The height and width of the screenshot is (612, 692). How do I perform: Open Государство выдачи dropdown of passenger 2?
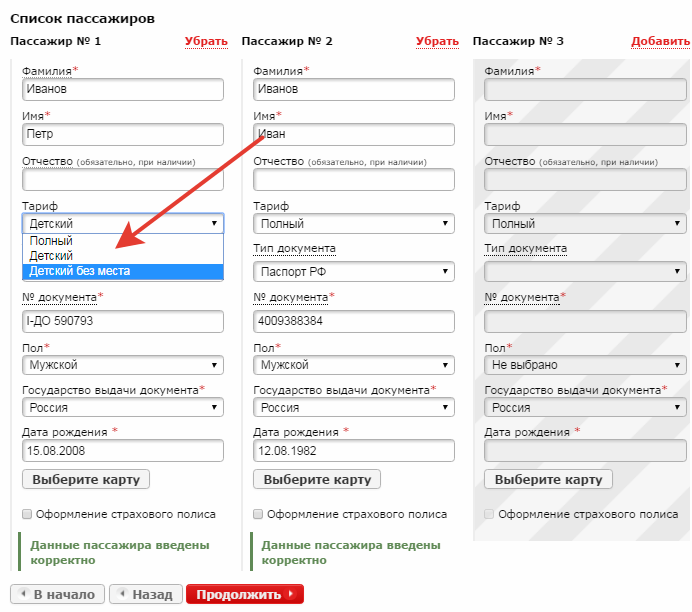[354, 408]
